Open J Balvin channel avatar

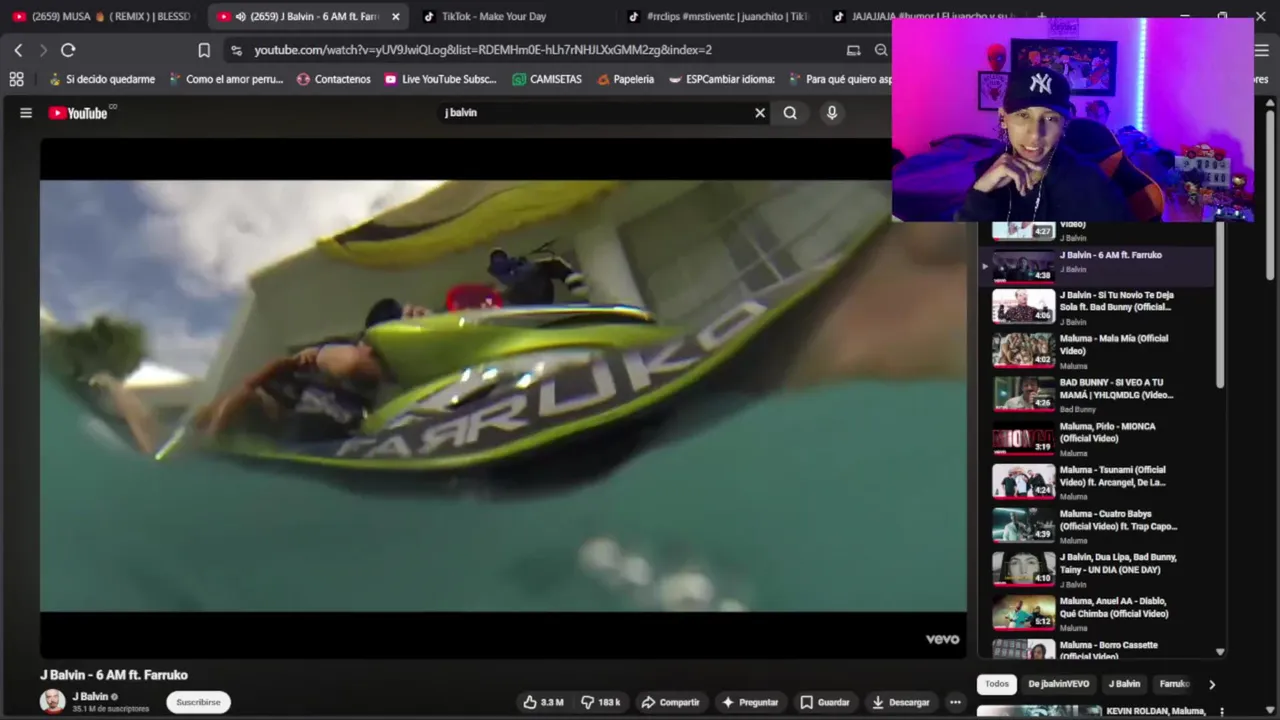[52, 701]
